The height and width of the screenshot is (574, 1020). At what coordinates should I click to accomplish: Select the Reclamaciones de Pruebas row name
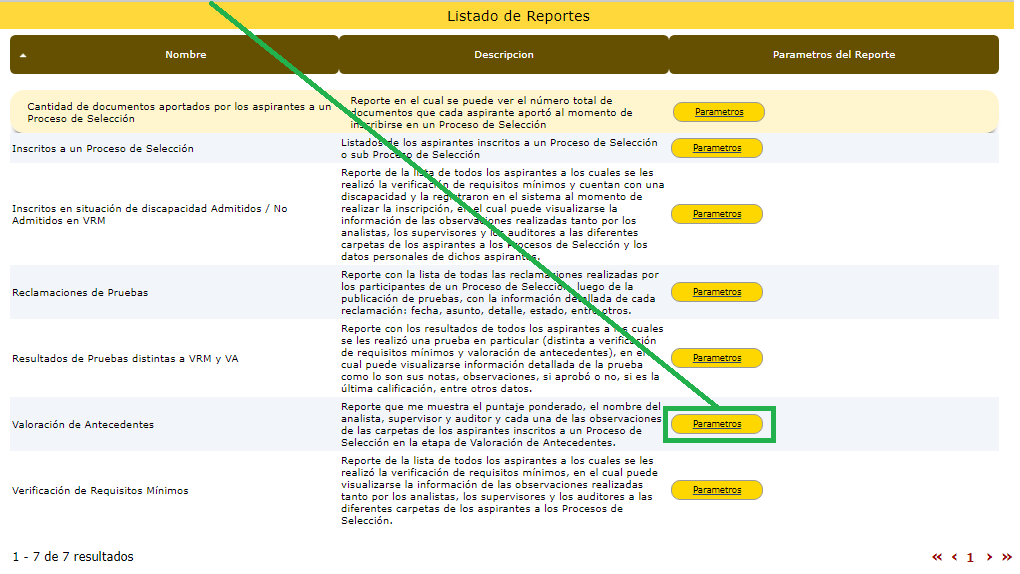pos(80,293)
